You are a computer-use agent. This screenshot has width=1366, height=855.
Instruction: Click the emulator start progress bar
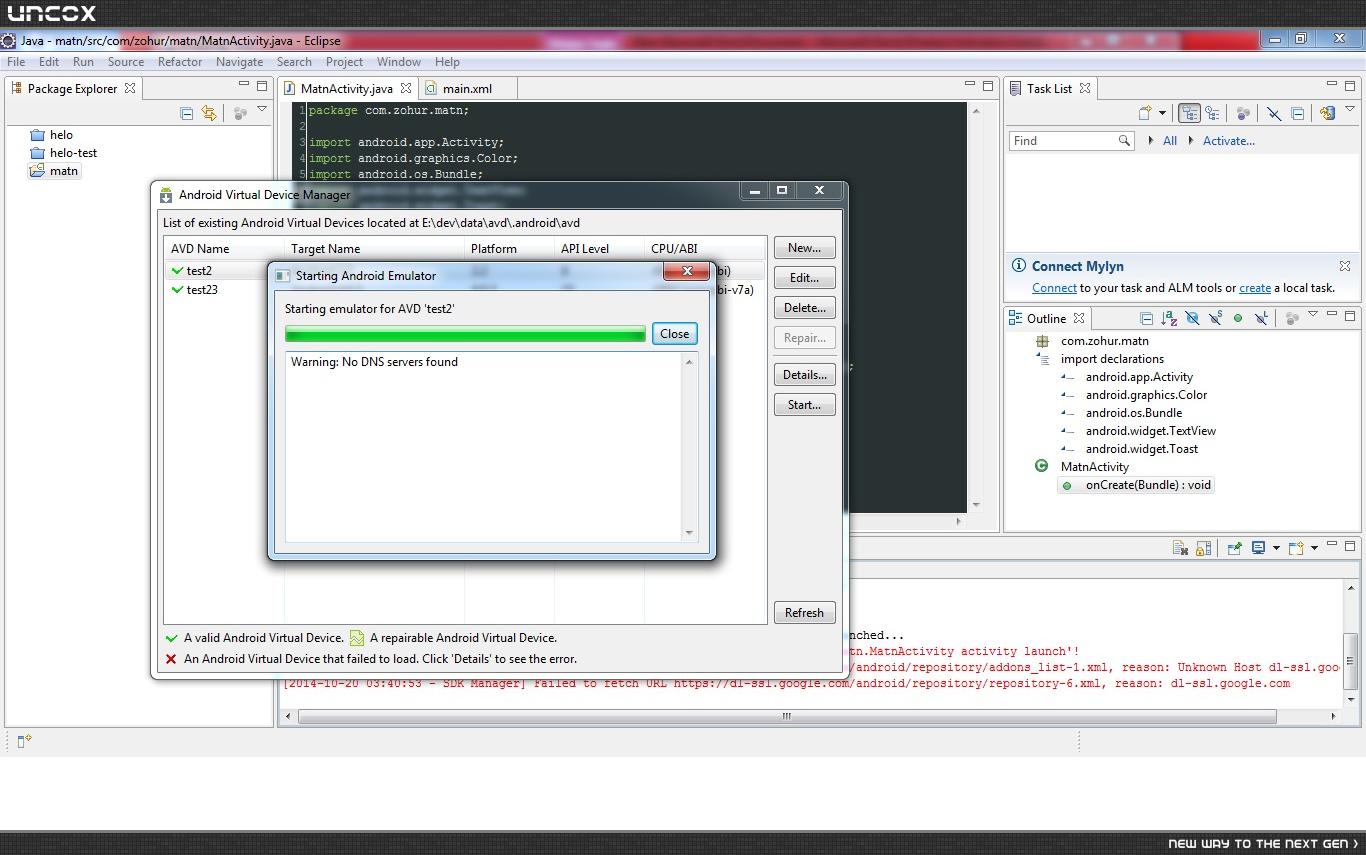[465, 334]
